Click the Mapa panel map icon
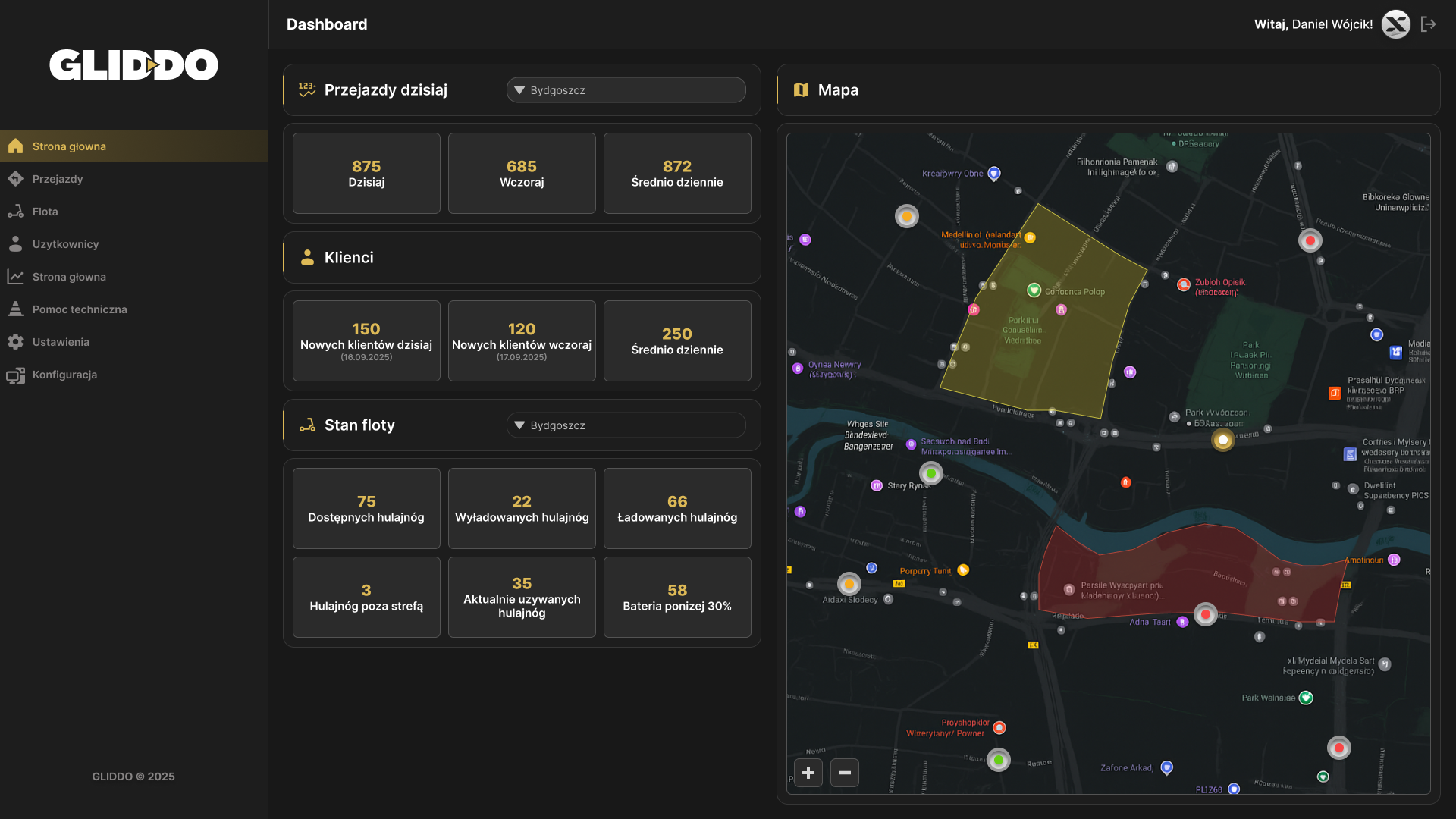Viewport: 1456px width, 819px height. click(x=801, y=90)
